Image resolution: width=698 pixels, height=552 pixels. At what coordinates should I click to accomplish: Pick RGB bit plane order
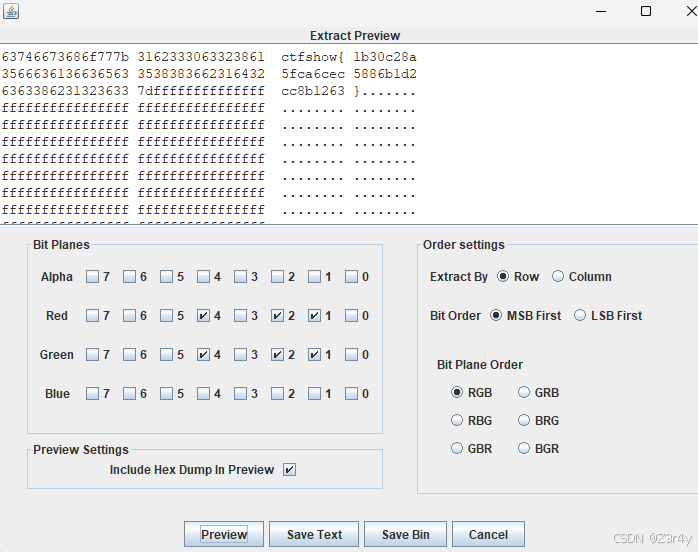point(457,392)
